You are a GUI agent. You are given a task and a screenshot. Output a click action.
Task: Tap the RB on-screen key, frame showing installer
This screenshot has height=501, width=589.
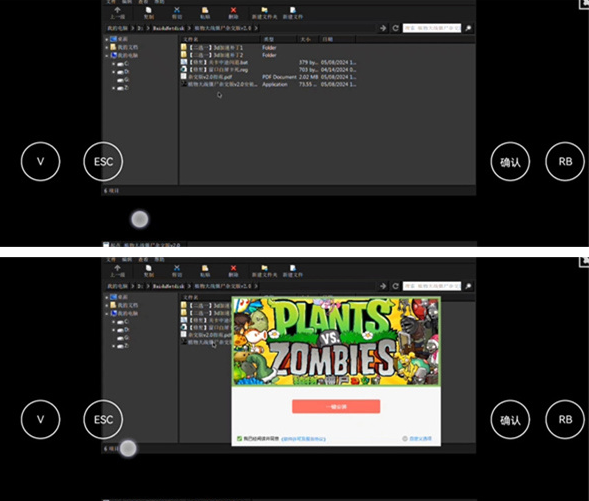565,420
